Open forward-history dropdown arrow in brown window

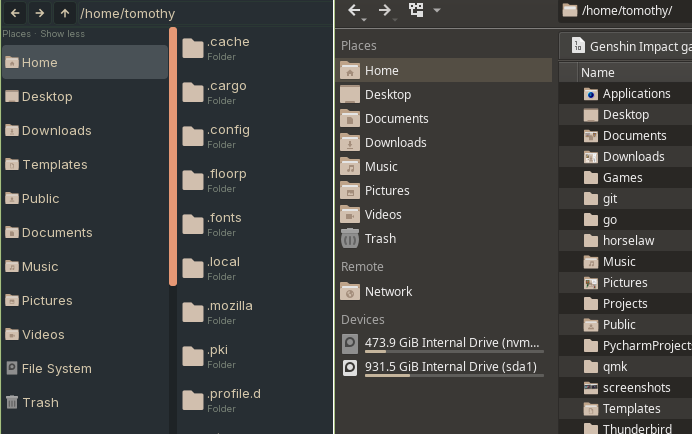point(395,20)
